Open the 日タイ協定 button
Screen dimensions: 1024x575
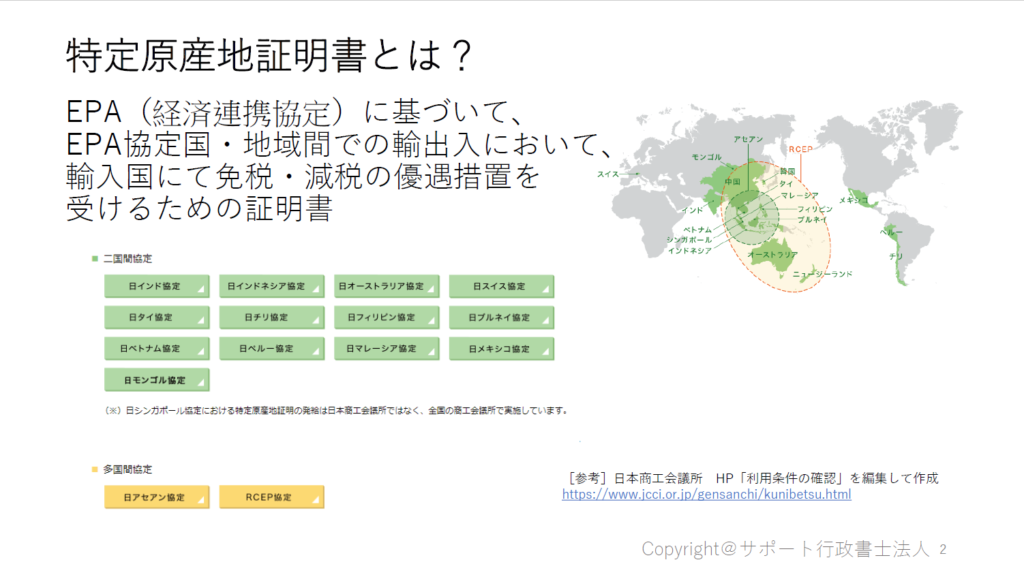[x=156, y=317]
